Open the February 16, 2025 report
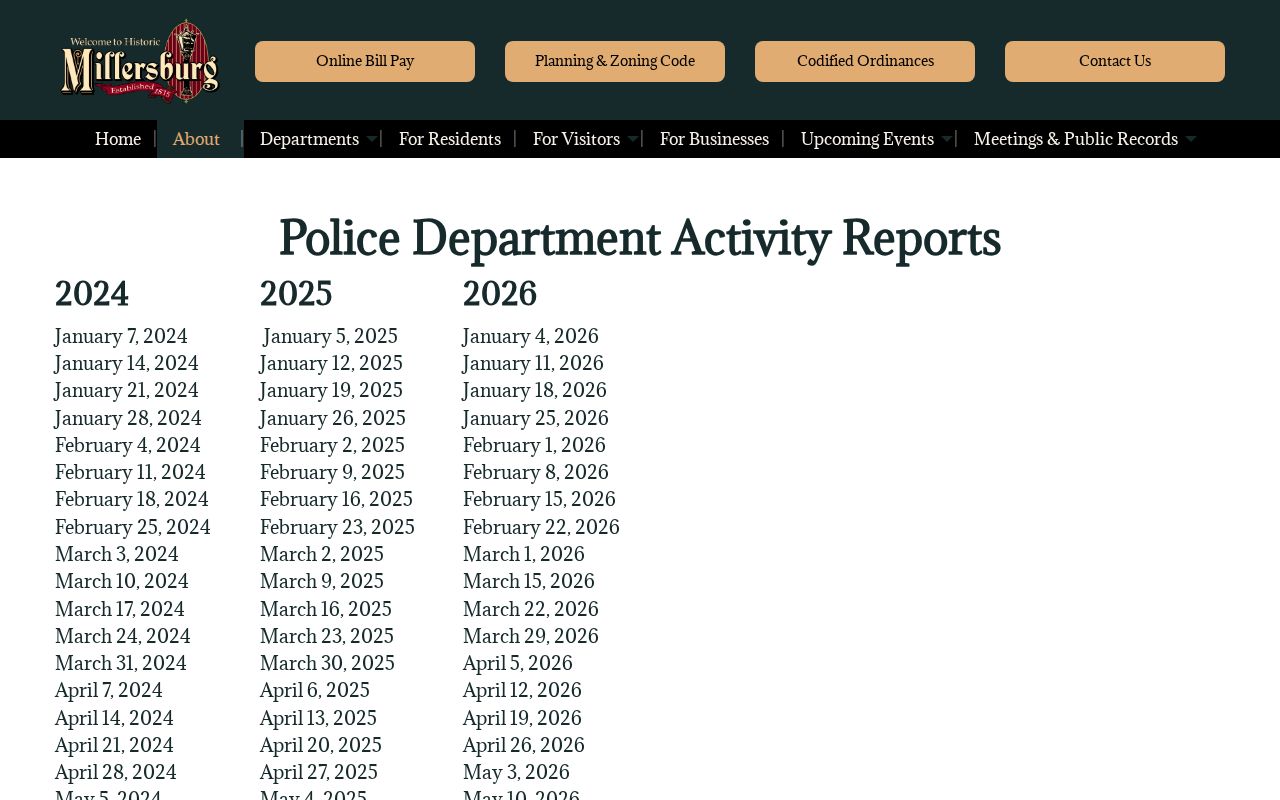 click(336, 499)
